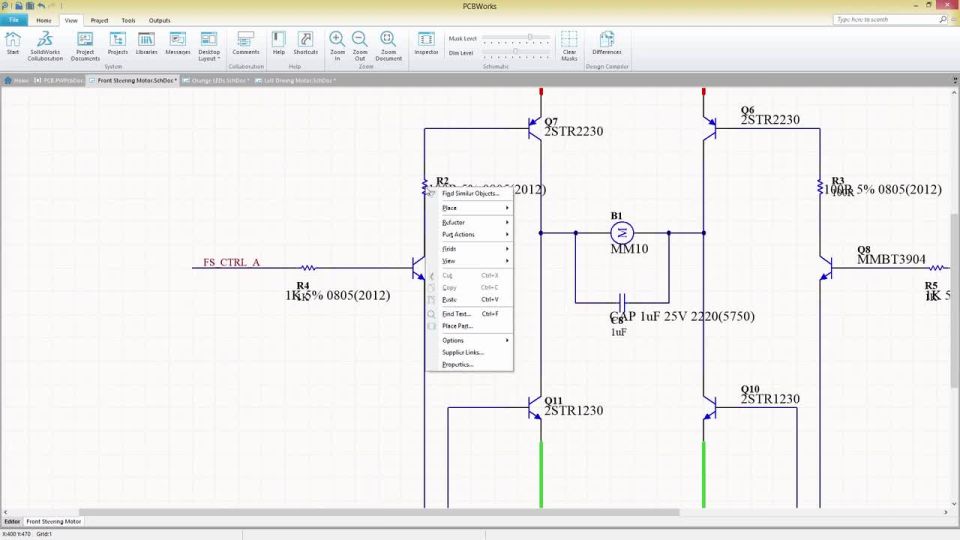Image resolution: width=960 pixels, height=540 pixels.
Task: Show the Messages panel
Action: (178, 43)
